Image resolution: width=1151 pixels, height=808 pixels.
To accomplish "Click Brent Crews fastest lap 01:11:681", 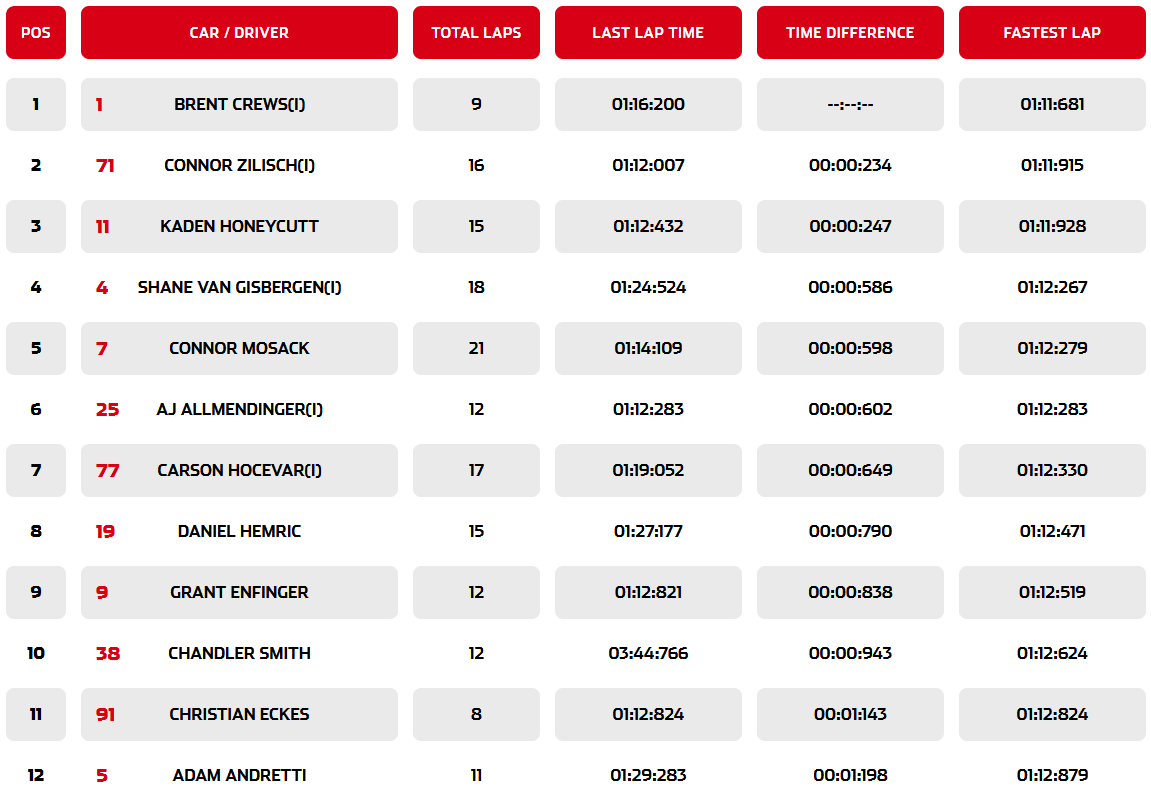I will 1052,104.
